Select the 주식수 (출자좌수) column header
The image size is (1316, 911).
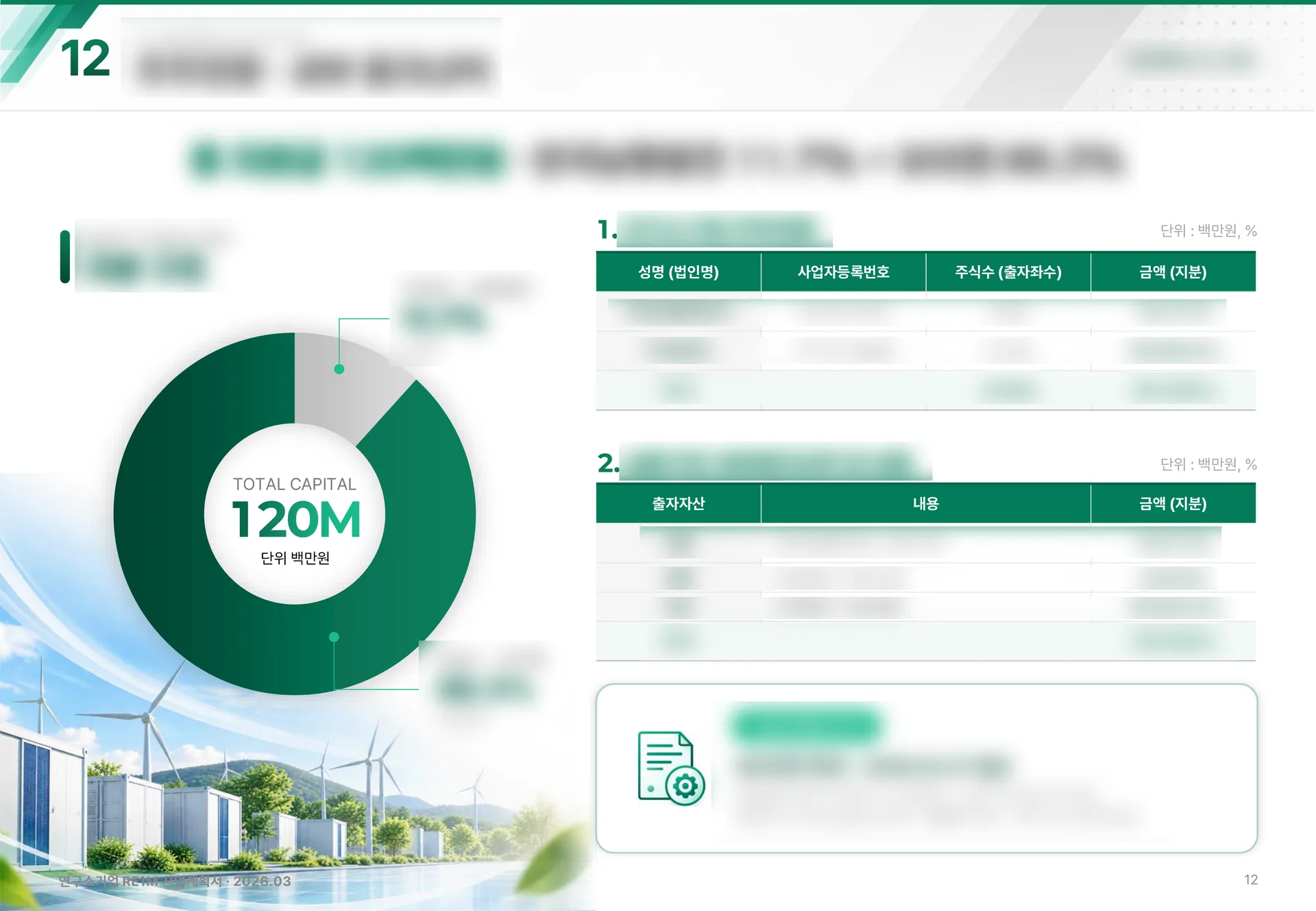click(1008, 272)
